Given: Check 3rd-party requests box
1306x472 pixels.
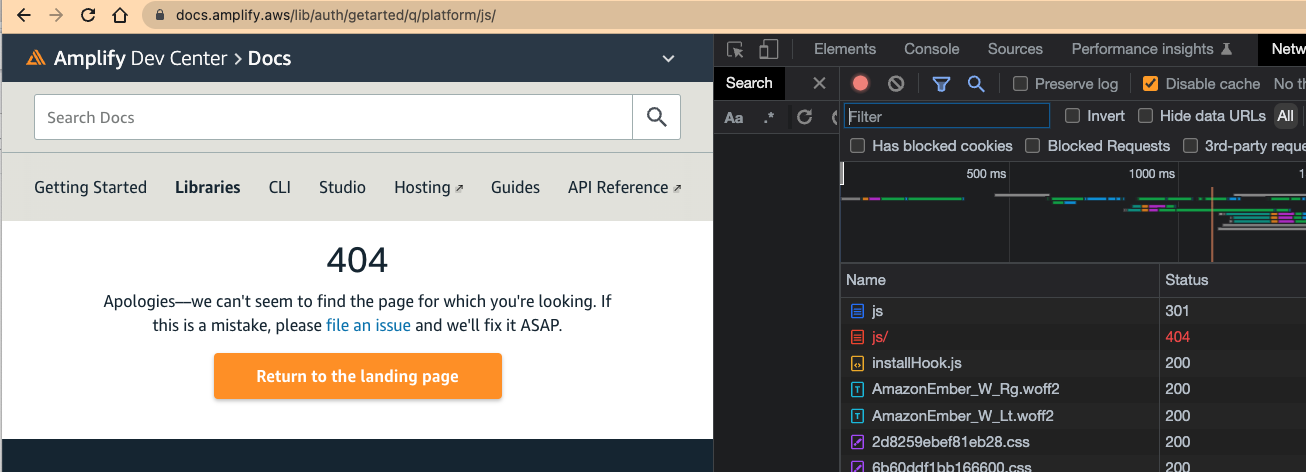Looking at the screenshot, I should click(1190, 146).
